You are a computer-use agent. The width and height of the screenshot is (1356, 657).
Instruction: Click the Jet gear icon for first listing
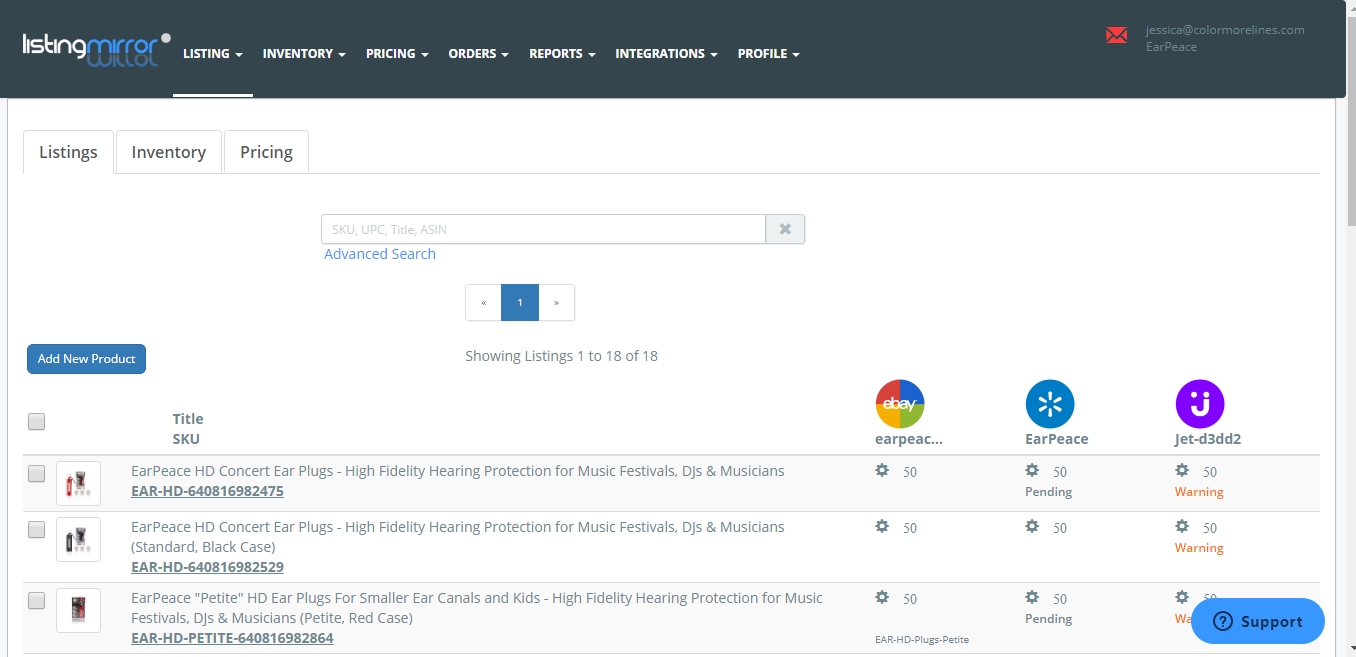pyautogui.click(x=1182, y=471)
